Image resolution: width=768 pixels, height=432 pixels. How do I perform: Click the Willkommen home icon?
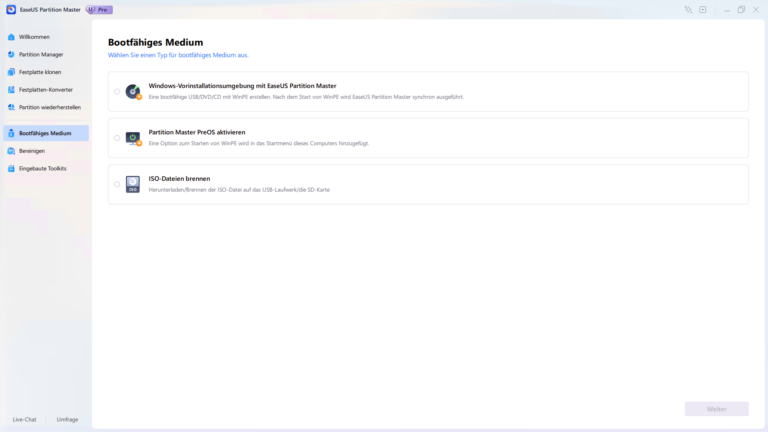click(x=11, y=37)
